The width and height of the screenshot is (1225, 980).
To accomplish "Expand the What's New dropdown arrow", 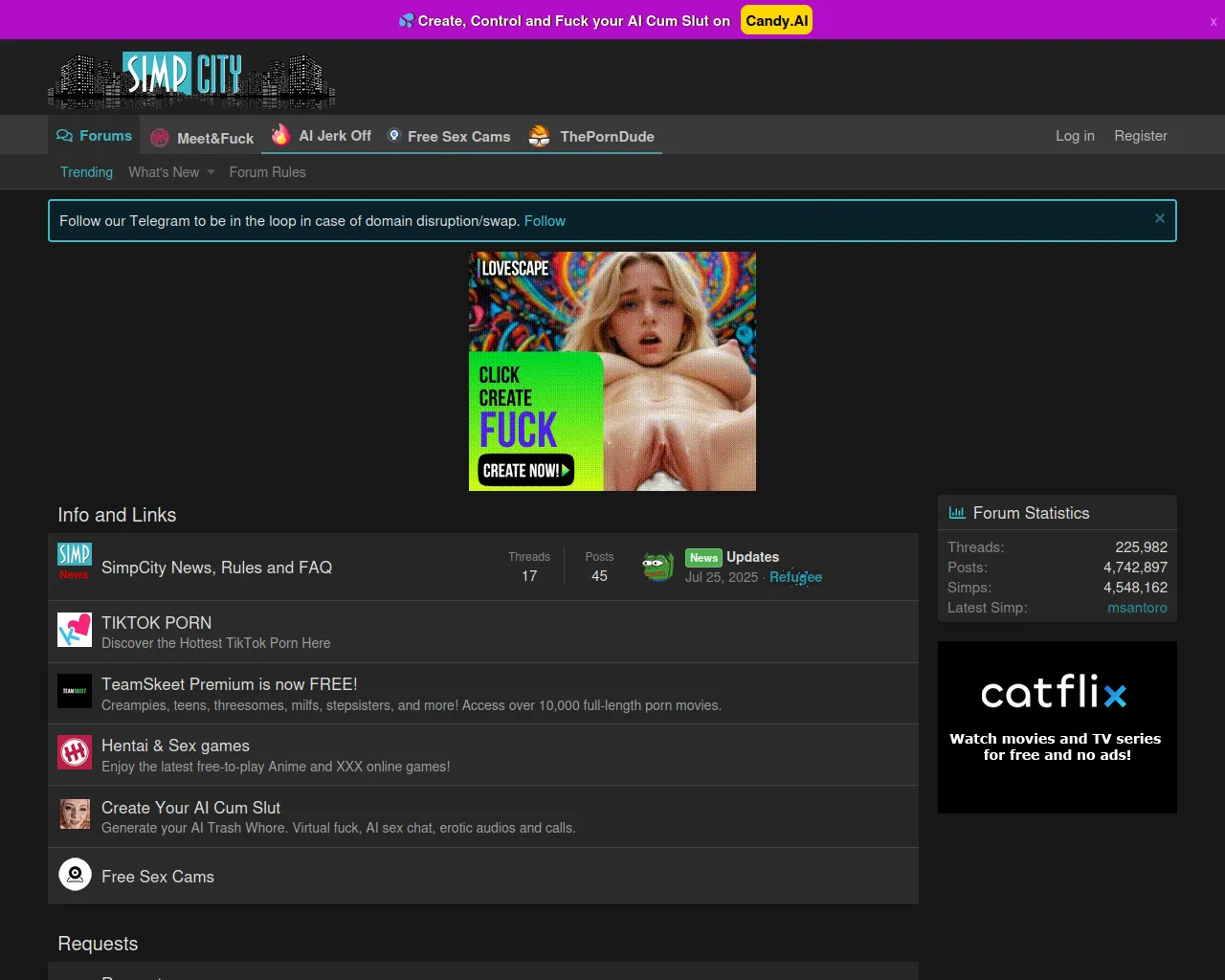I will tap(211, 172).
